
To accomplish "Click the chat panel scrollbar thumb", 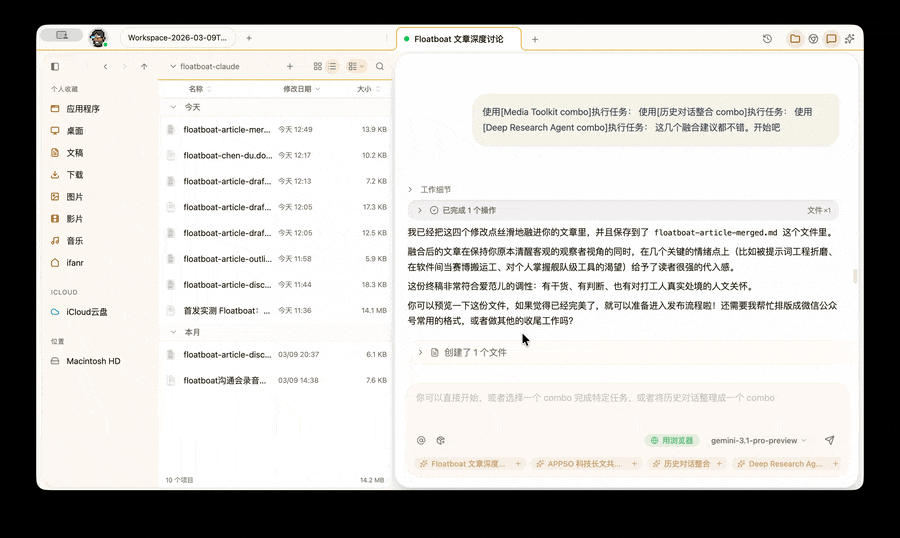I will (855, 276).
